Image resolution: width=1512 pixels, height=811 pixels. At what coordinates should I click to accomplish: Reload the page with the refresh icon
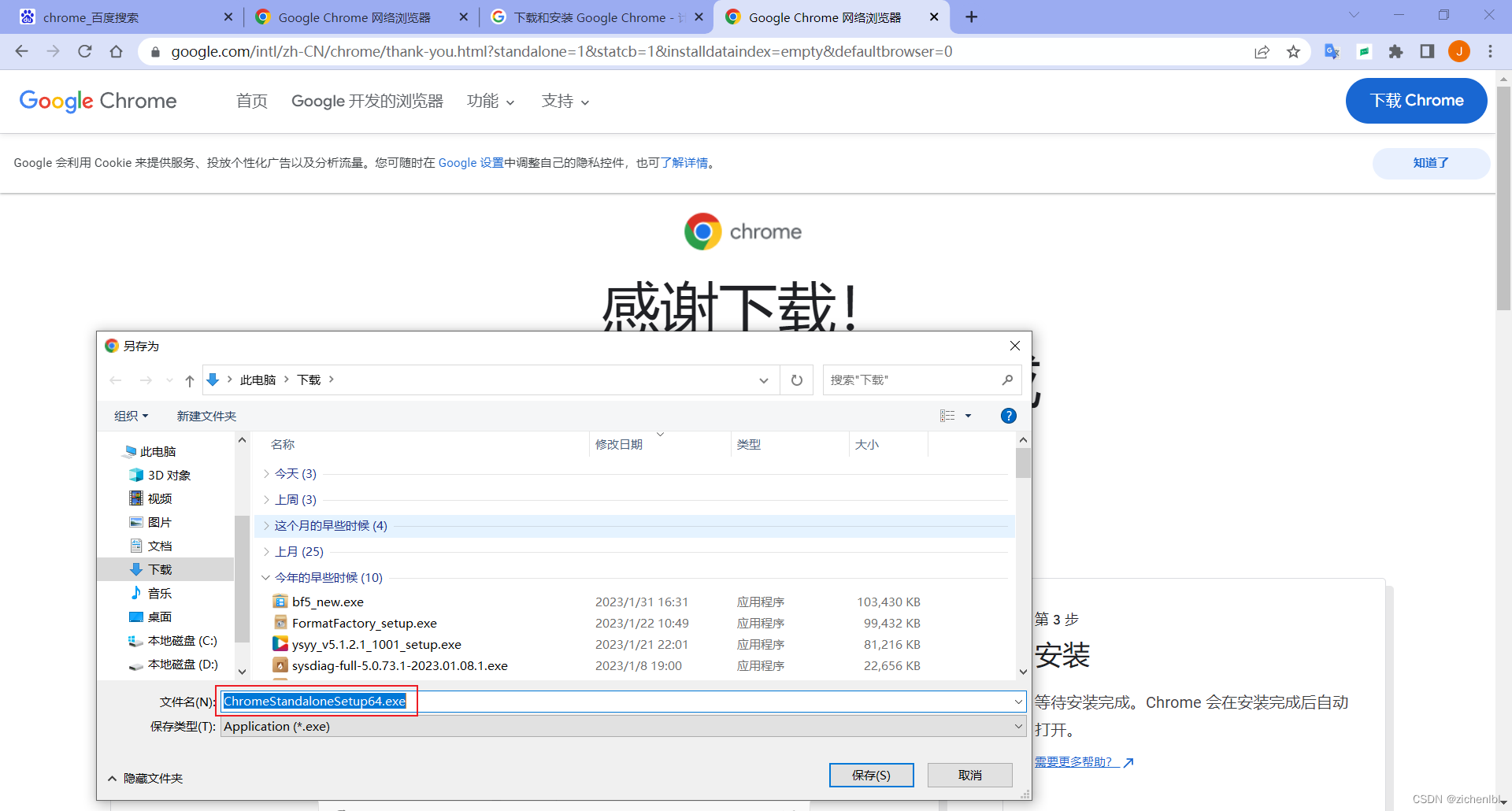tap(85, 51)
